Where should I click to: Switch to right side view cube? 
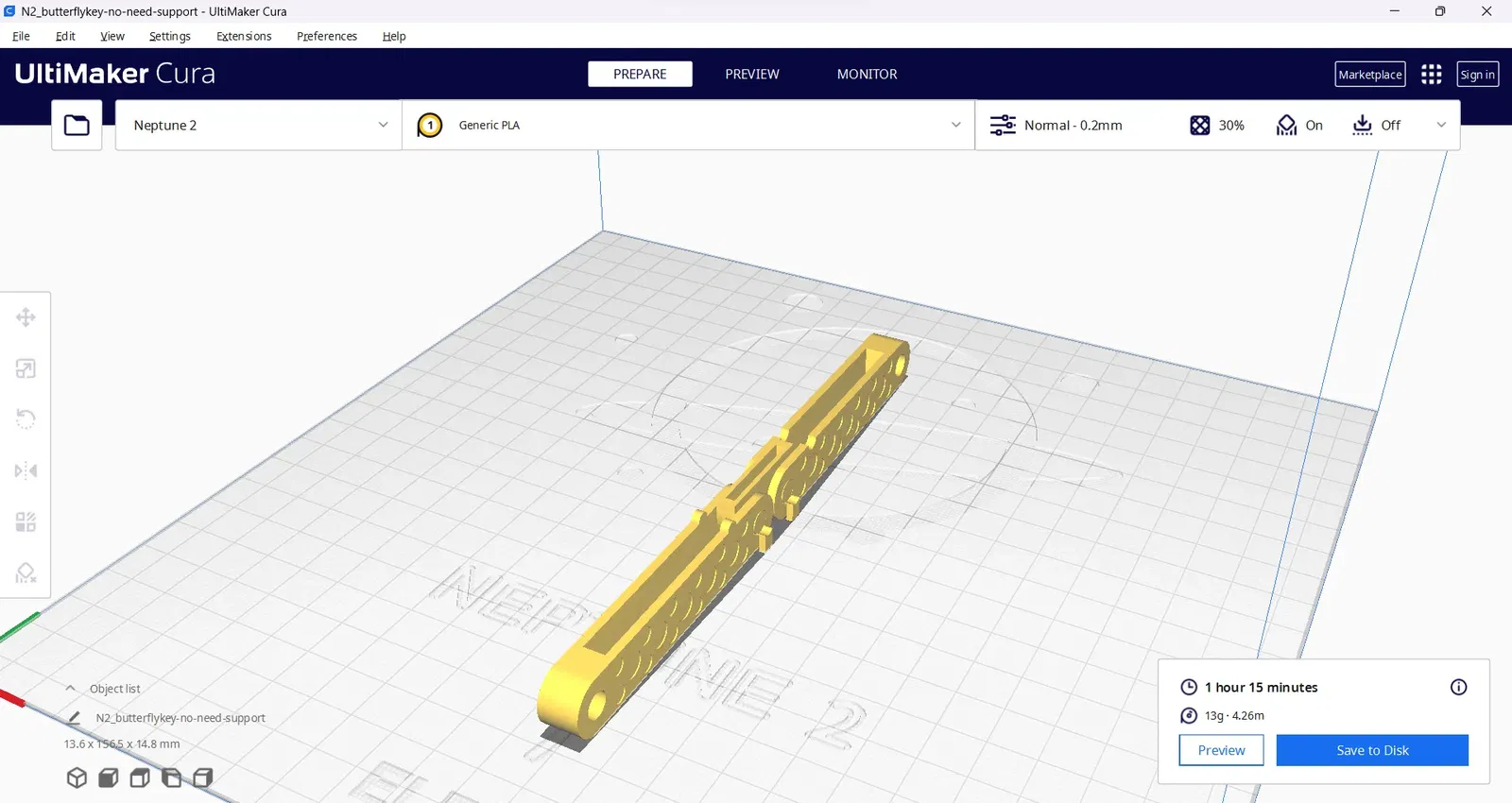[202, 777]
